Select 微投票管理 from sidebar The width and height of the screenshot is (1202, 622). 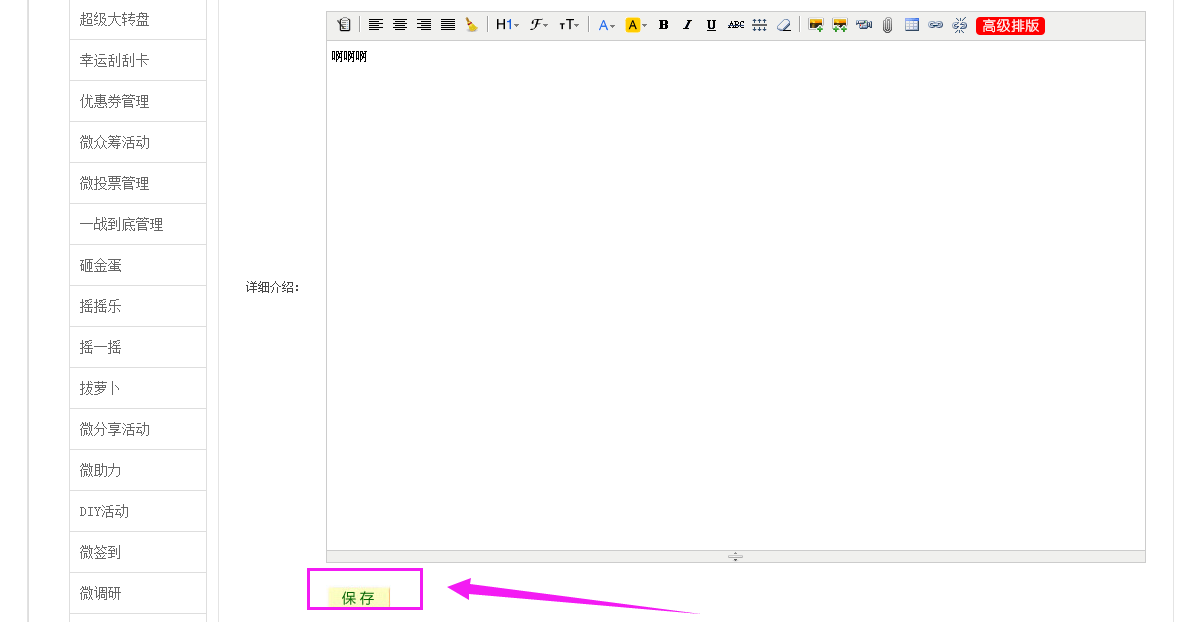[115, 183]
